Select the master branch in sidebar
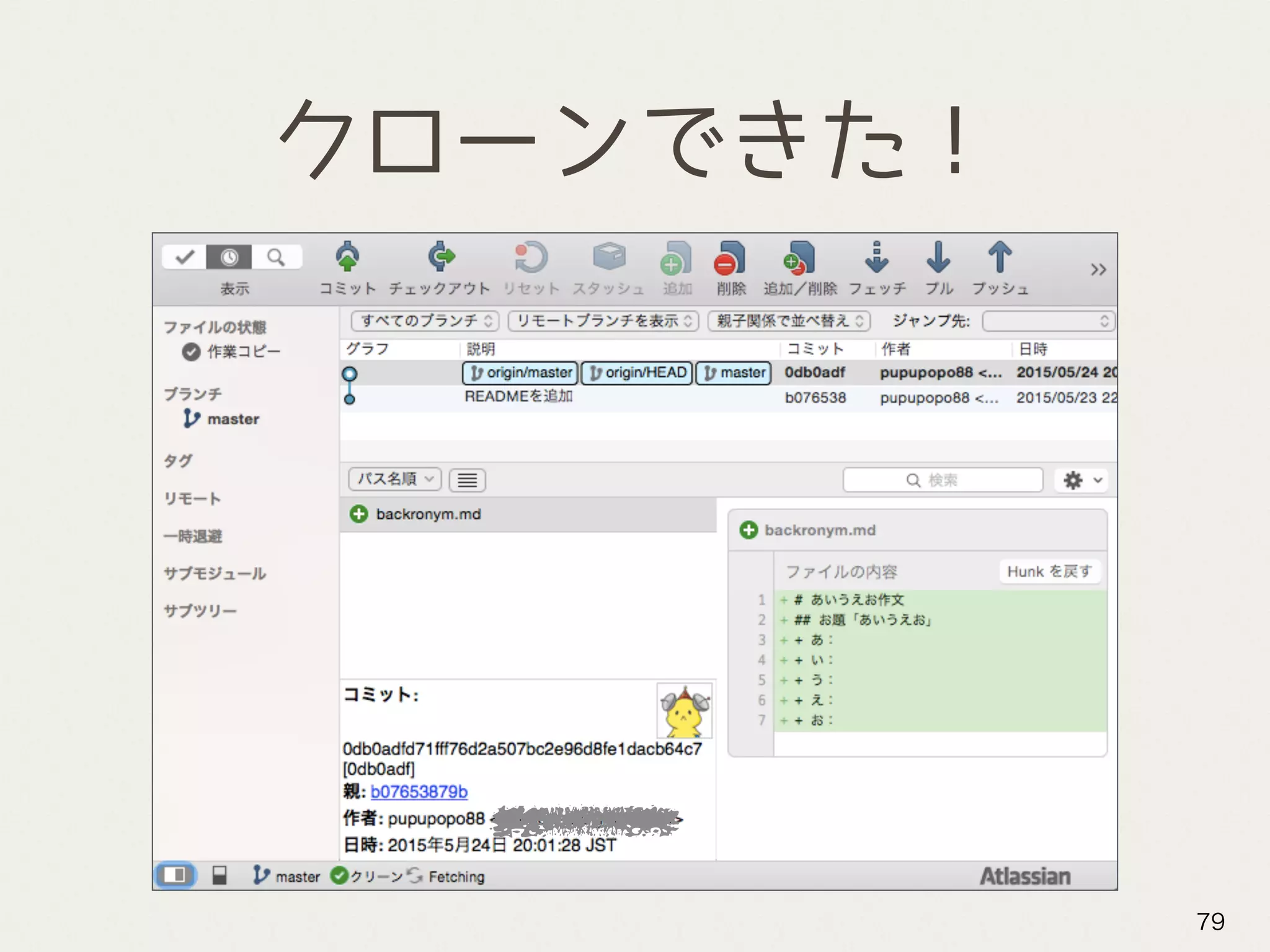This screenshot has width=1270, height=952. pos(233,420)
